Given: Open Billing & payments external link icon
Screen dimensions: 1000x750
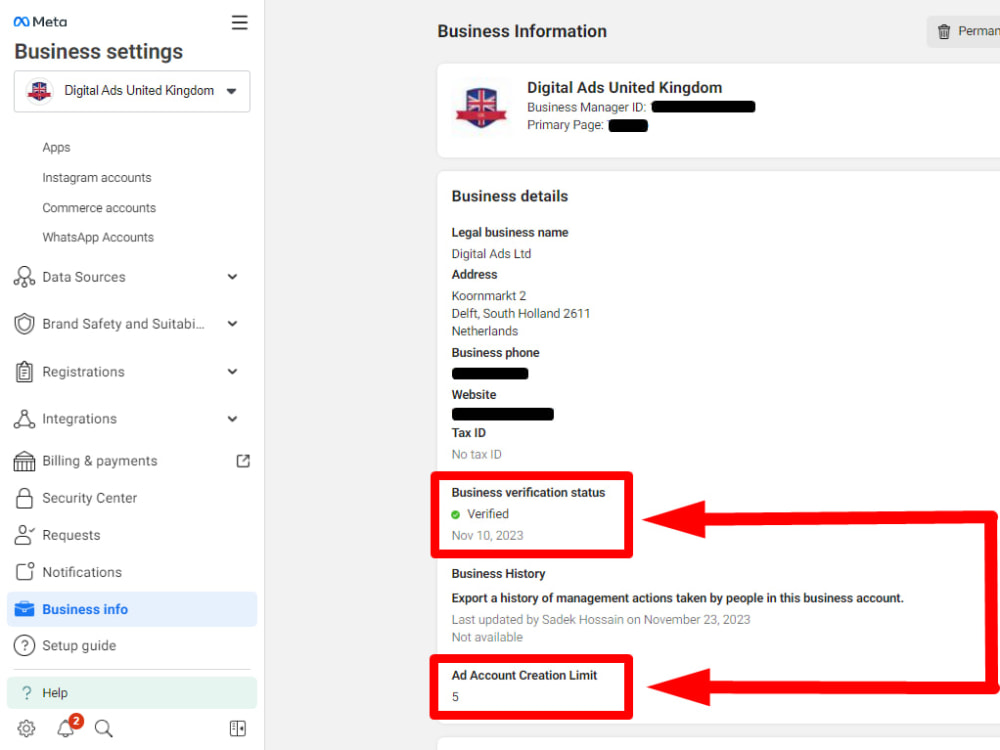Looking at the screenshot, I should pyautogui.click(x=243, y=461).
